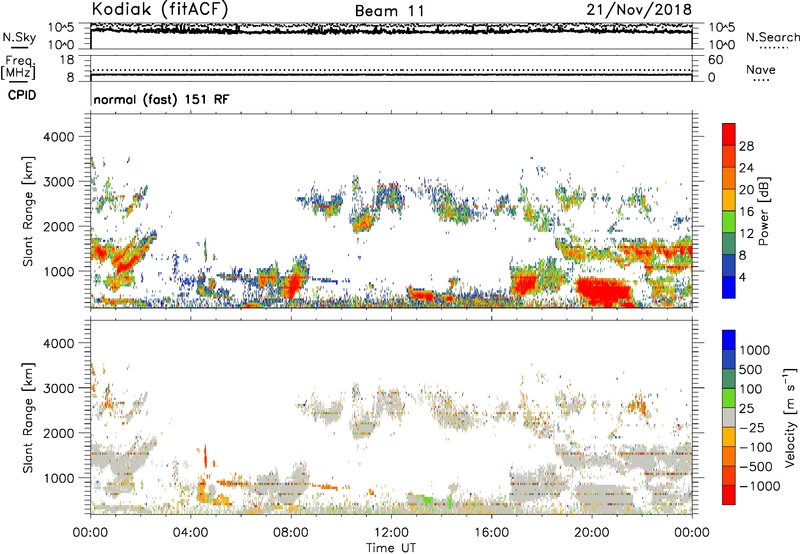
Task: Click the Velocity [m s⁻¹] colorbar label
Action: tap(790, 417)
